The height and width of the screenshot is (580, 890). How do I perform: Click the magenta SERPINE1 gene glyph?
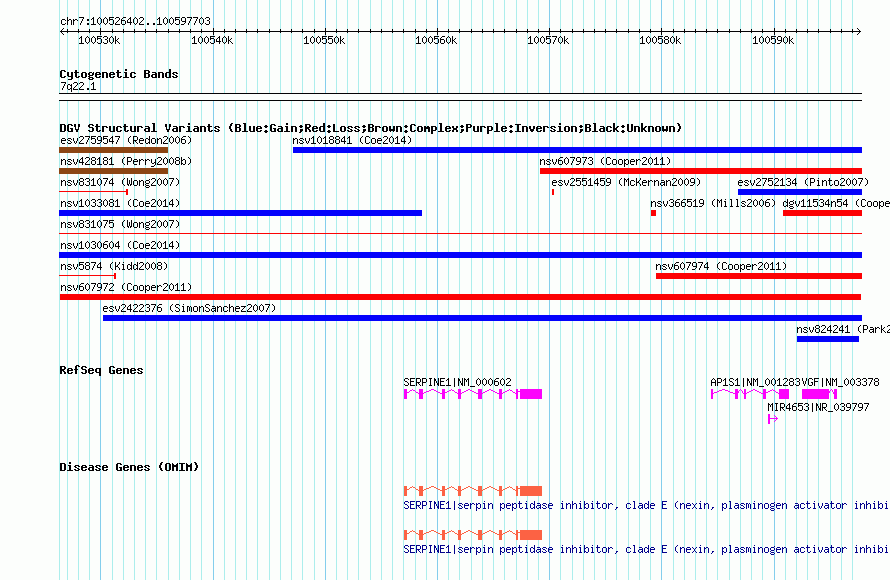[473, 394]
